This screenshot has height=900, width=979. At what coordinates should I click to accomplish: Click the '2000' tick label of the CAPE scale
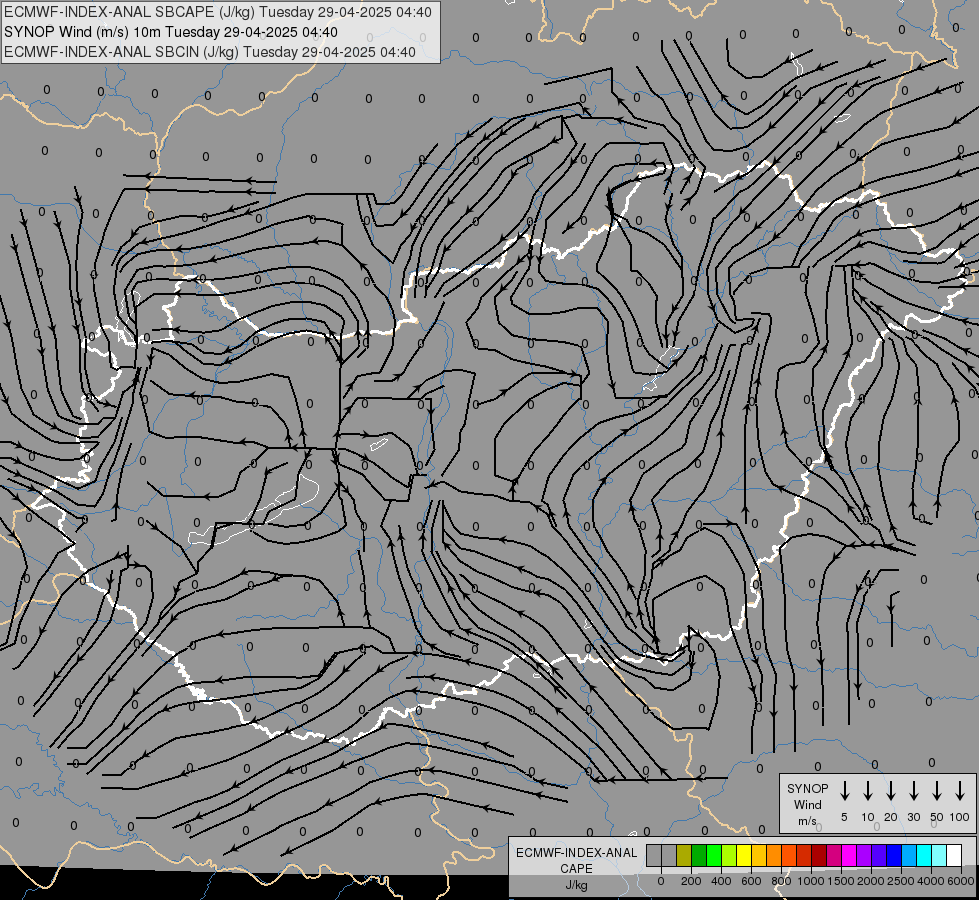tap(871, 881)
